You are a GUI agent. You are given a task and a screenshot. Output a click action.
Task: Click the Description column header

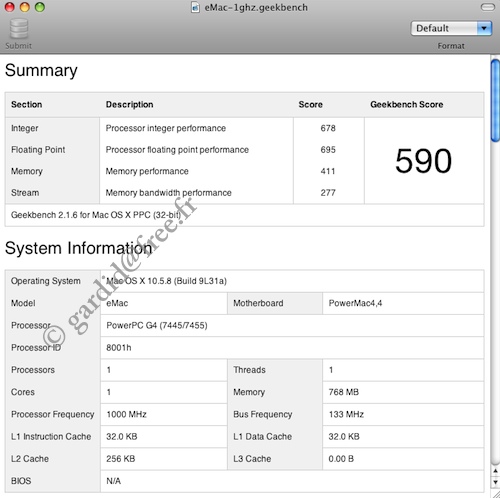(129, 104)
